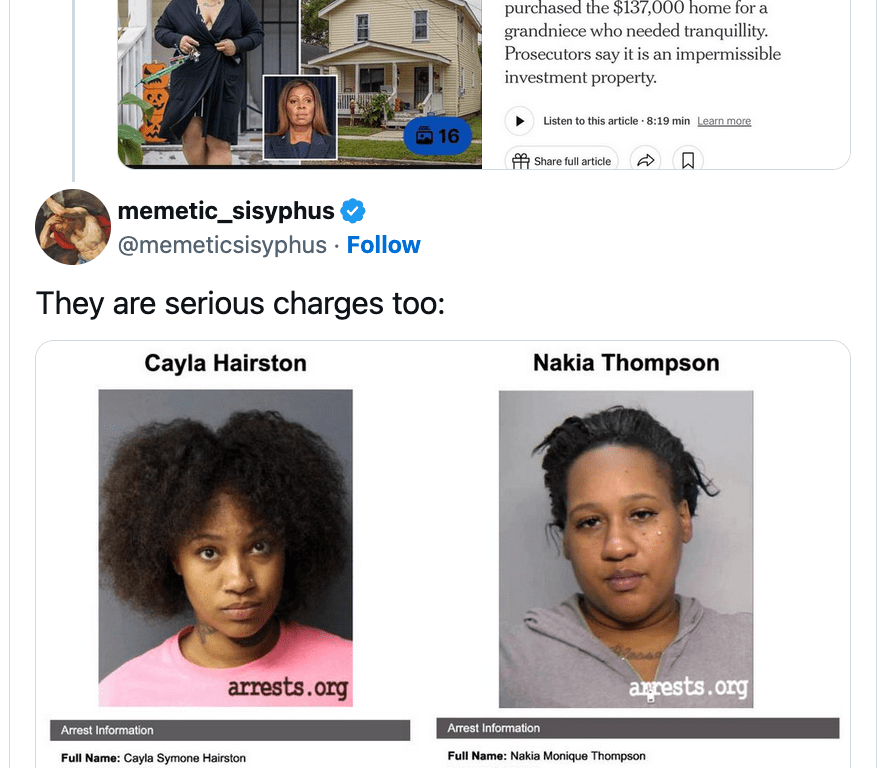Click the gift icon in Share full article
894x768 pixels.
click(521, 161)
